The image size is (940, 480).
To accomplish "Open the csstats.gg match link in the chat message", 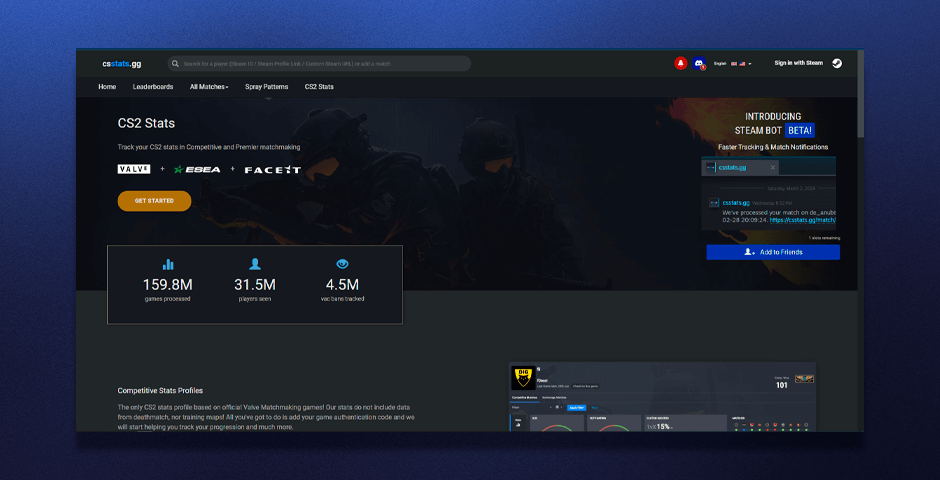I will click(803, 220).
